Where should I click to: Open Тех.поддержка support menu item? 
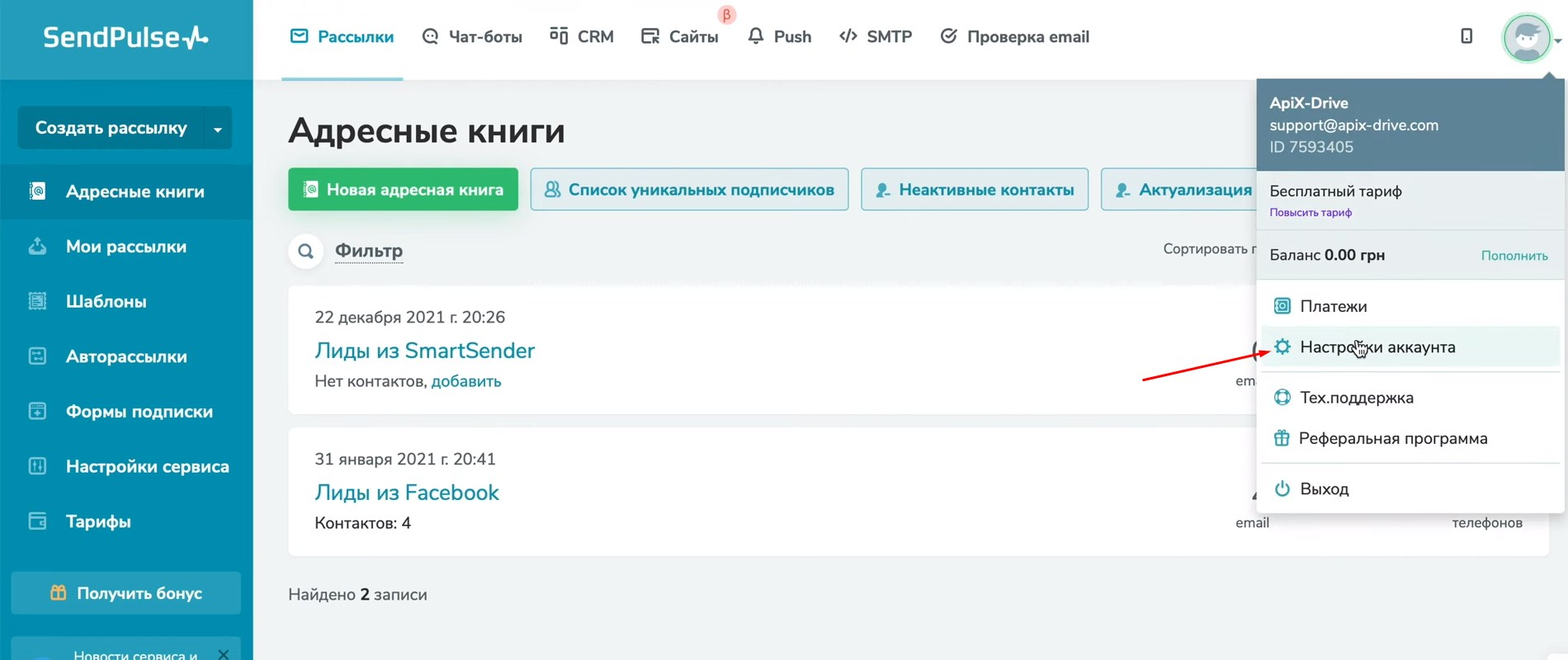1356,398
